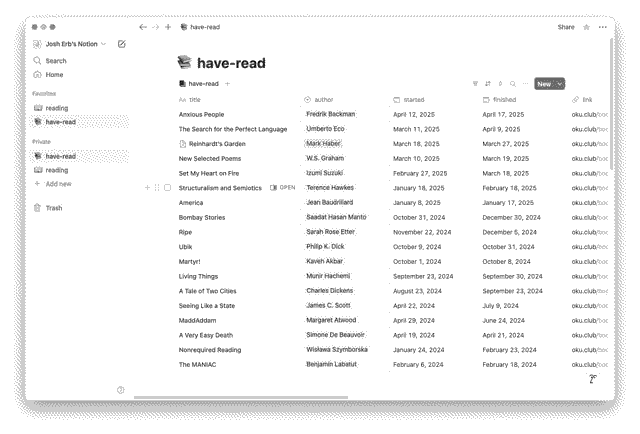
Task: Click the New button
Action: pyautogui.click(x=544, y=84)
